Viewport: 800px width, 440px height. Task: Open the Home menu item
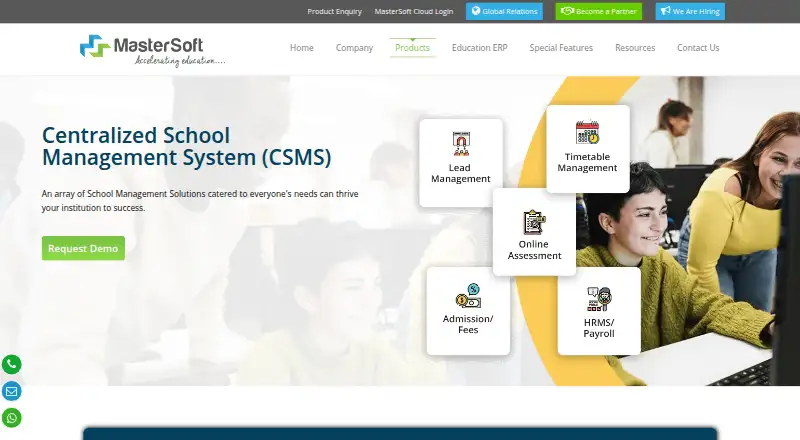point(302,47)
